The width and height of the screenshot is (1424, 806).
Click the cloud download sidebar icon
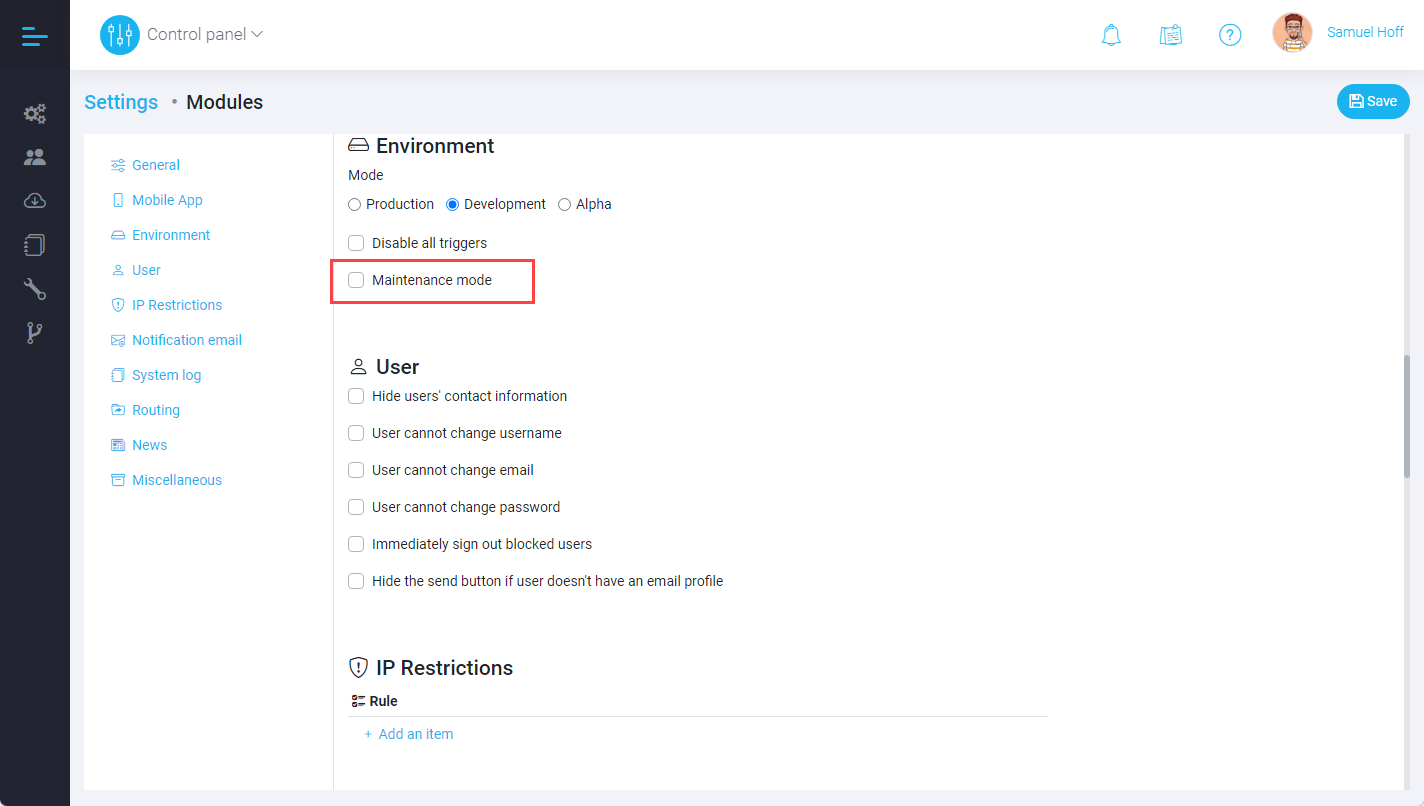(35, 201)
